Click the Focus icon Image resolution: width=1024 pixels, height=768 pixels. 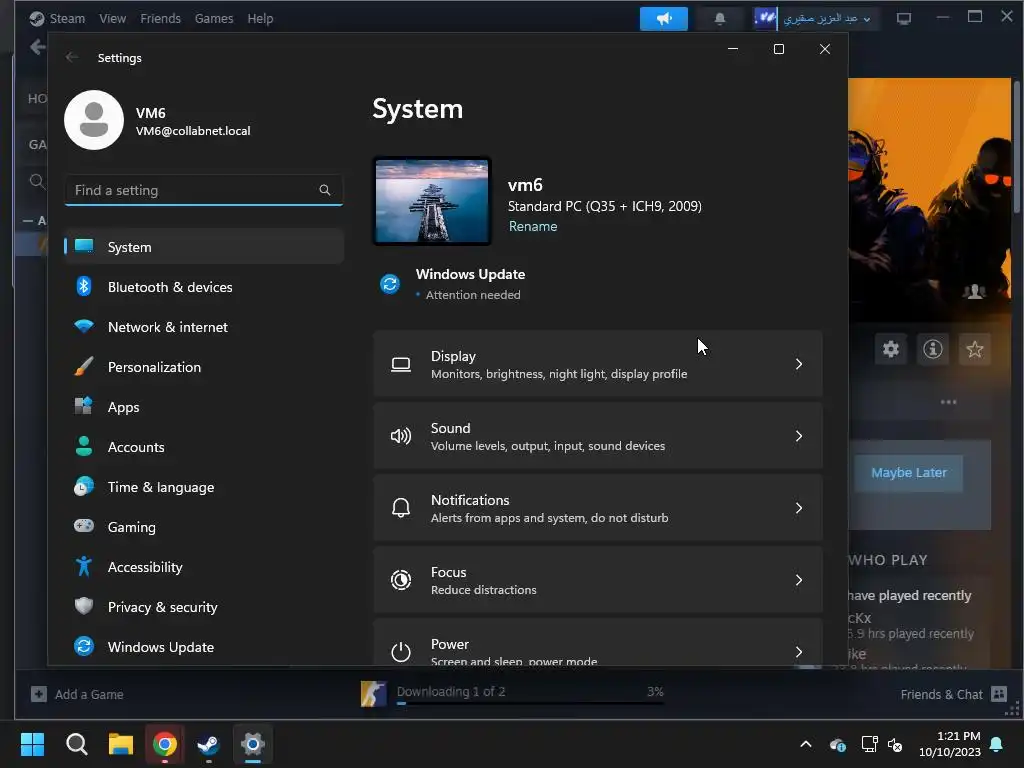(401, 580)
